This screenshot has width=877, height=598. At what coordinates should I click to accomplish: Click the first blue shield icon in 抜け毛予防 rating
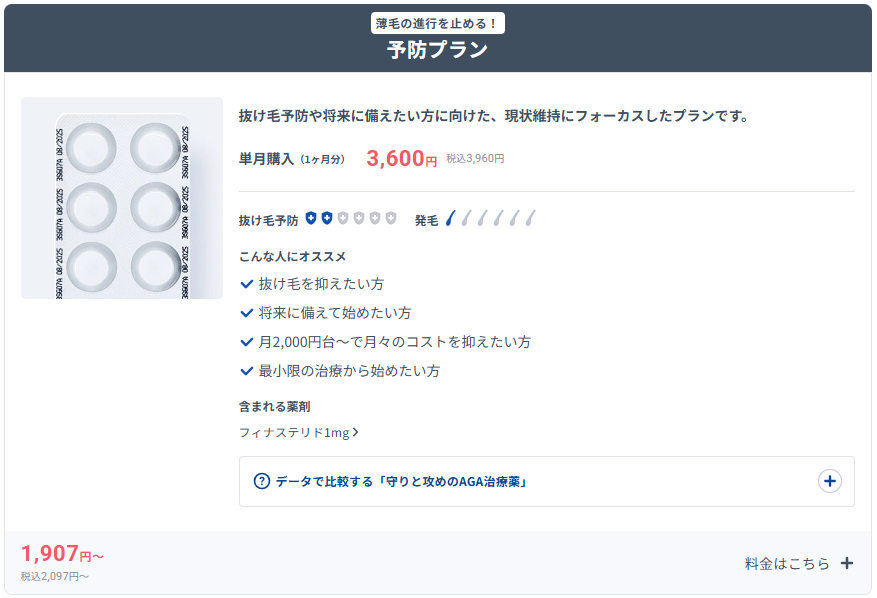[x=311, y=218]
